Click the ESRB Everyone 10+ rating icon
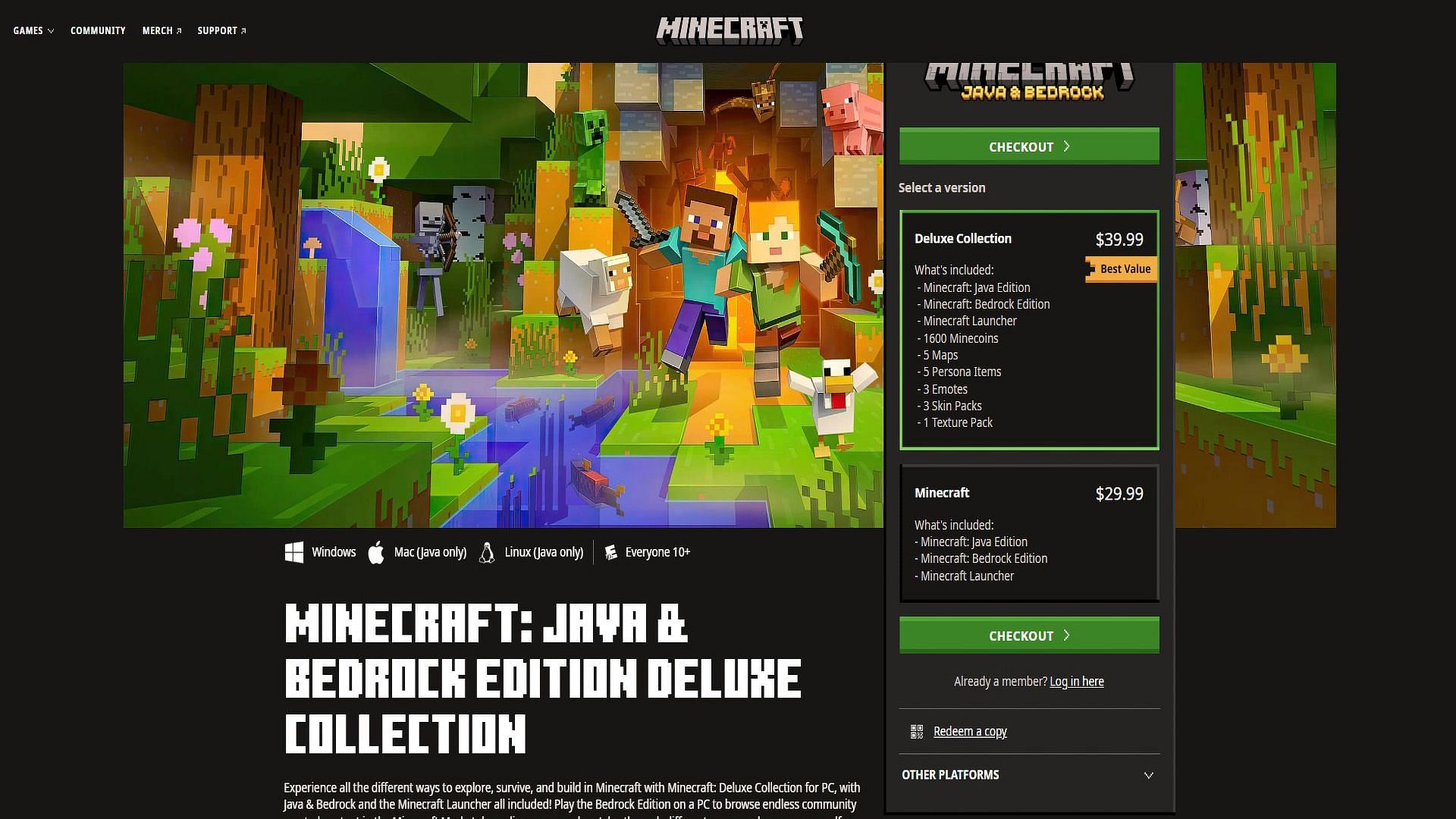1456x819 pixels. coord(611,552)
